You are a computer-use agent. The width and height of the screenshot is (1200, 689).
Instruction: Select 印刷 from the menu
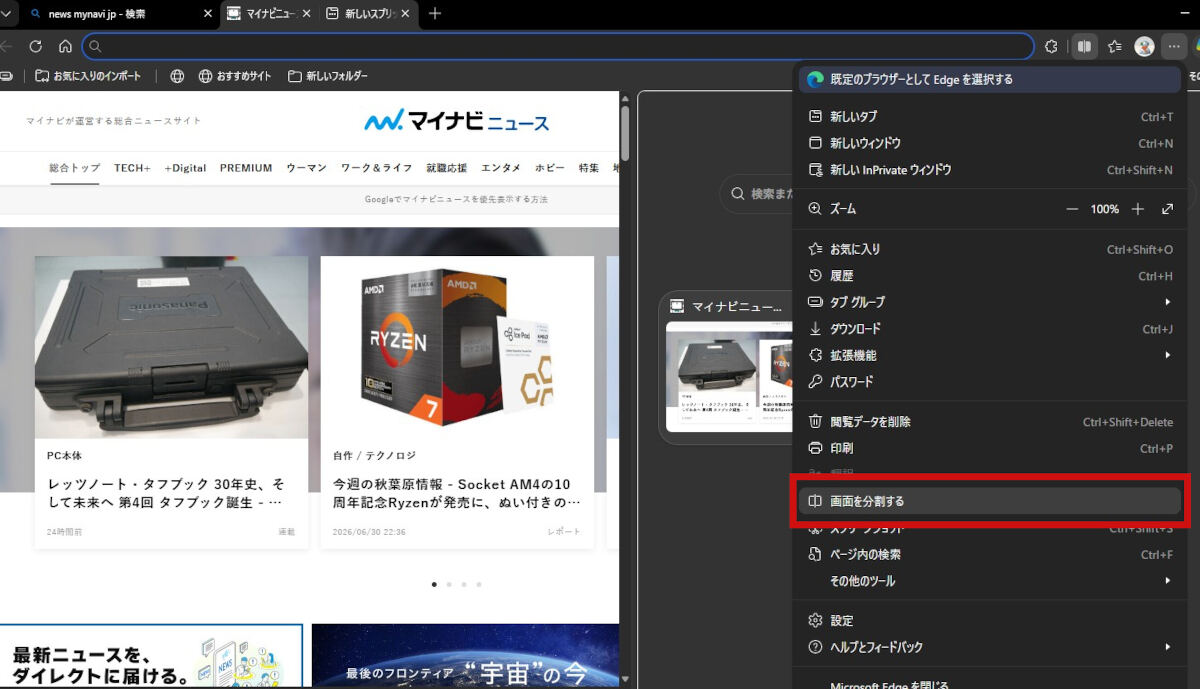point(991,448)
